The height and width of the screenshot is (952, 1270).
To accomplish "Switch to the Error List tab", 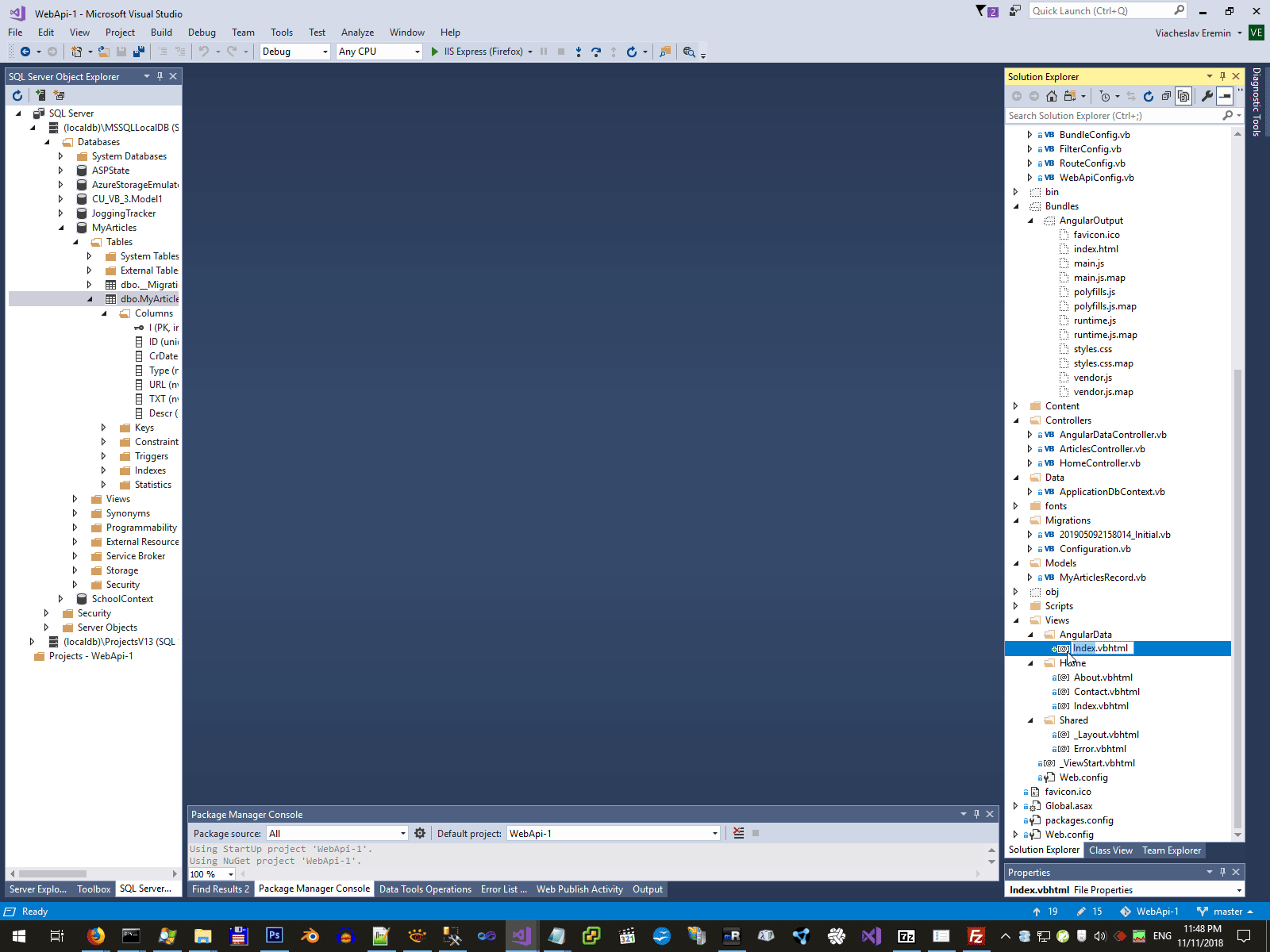I will (x=503, y=889).
